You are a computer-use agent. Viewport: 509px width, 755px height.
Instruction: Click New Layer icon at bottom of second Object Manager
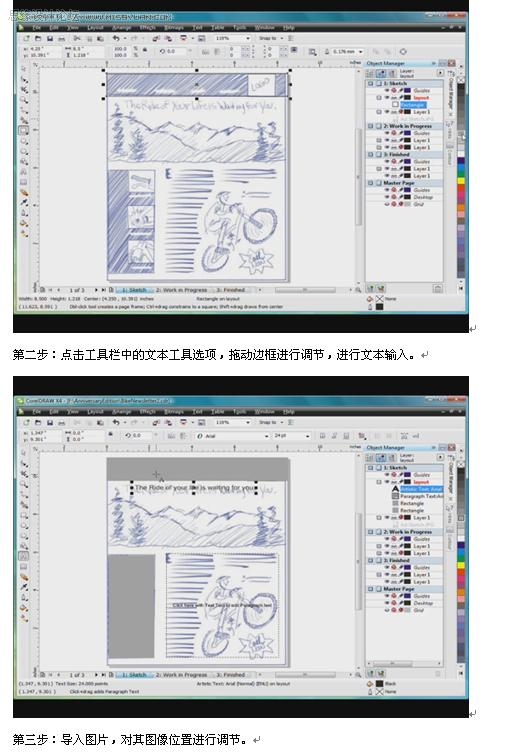(x=370, y=673)
